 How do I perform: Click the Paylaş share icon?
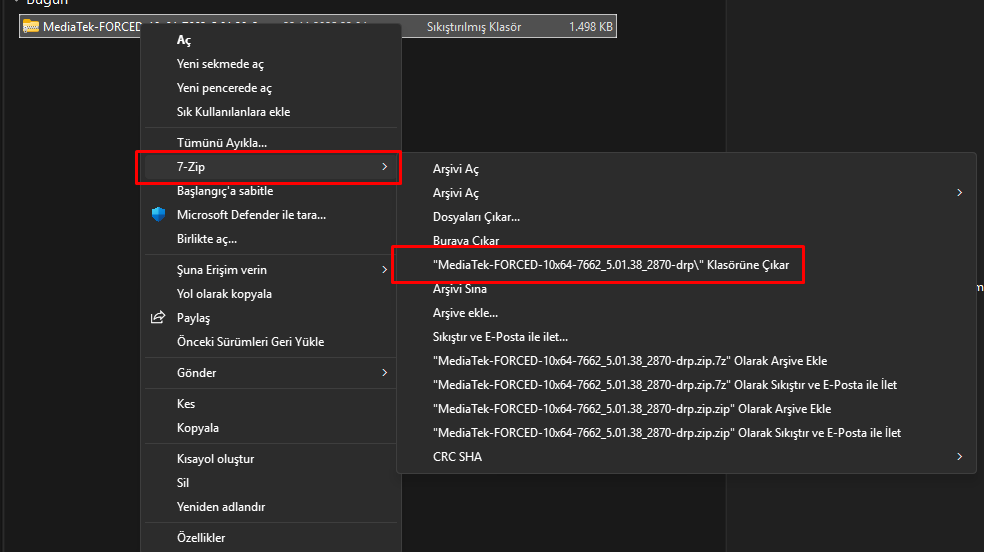coord(158,317)
